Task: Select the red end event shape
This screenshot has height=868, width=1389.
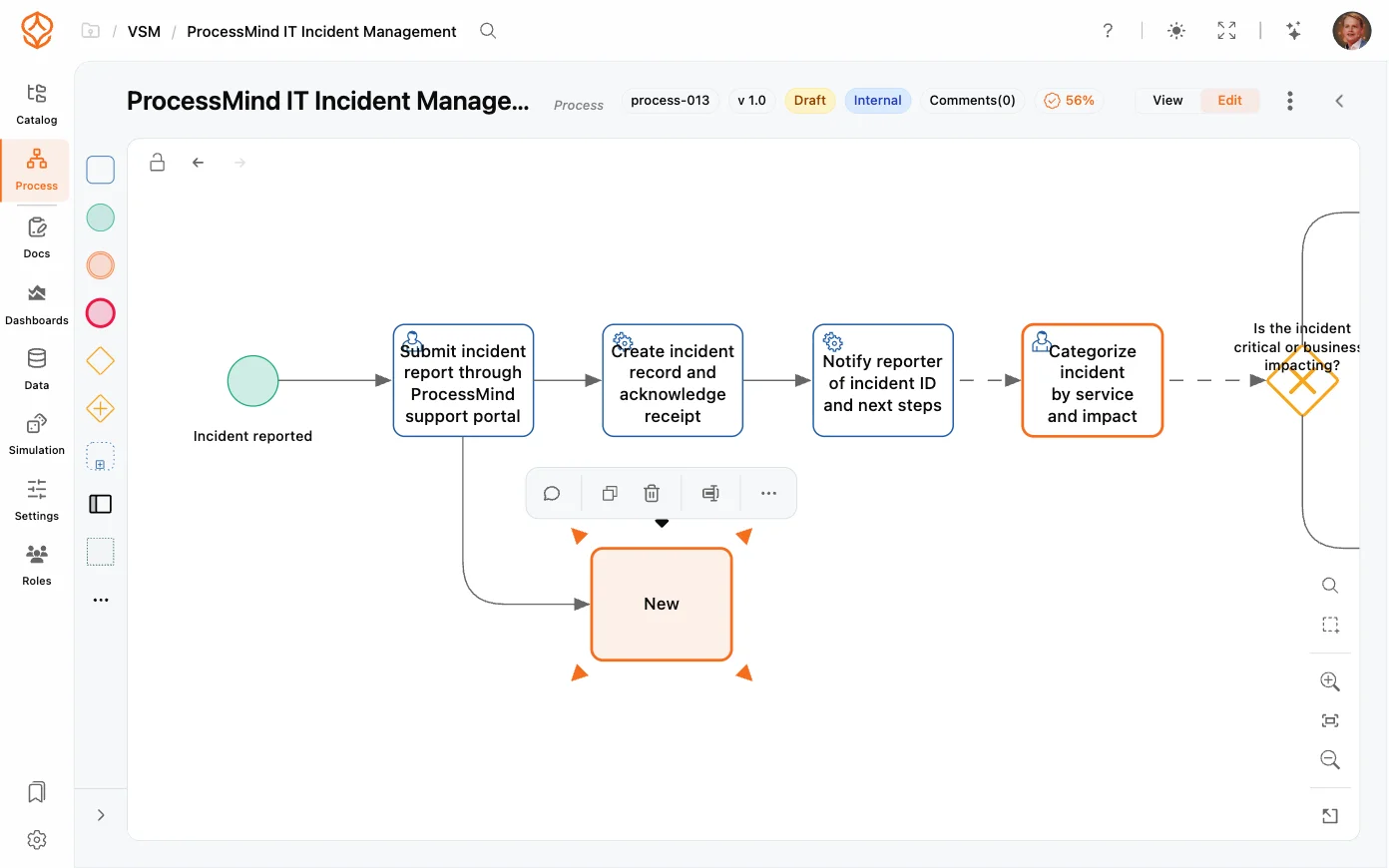Action: pos(101,313)
